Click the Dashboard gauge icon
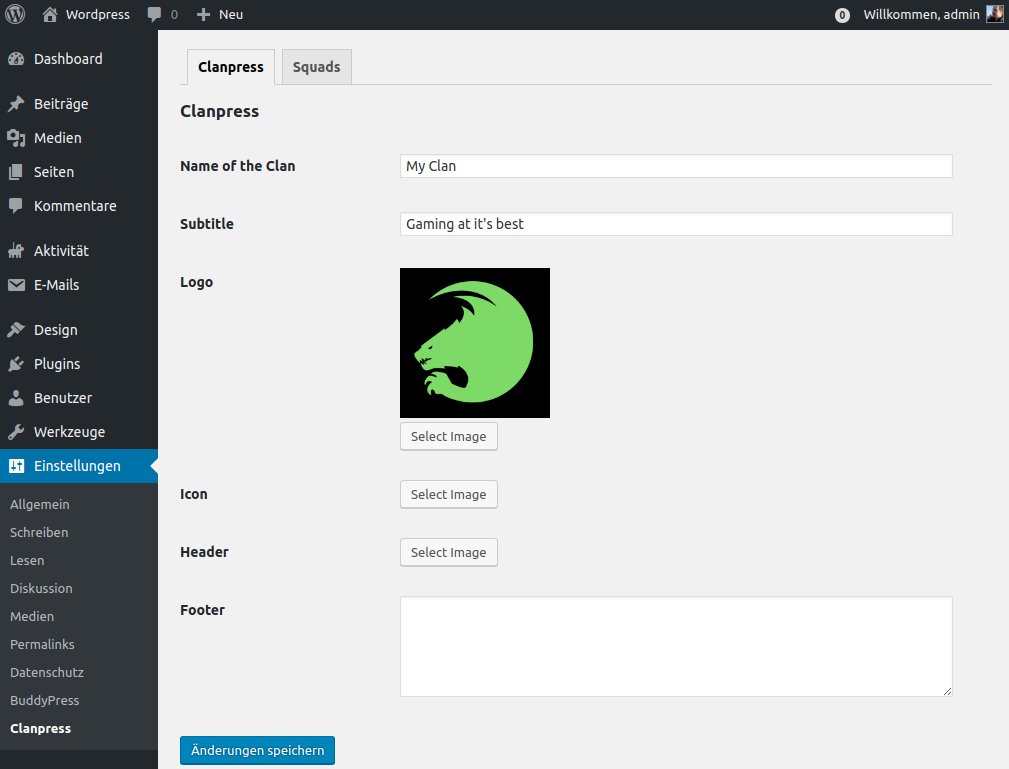Screen dimensions: 1009x769 click(x=16, y=59)
